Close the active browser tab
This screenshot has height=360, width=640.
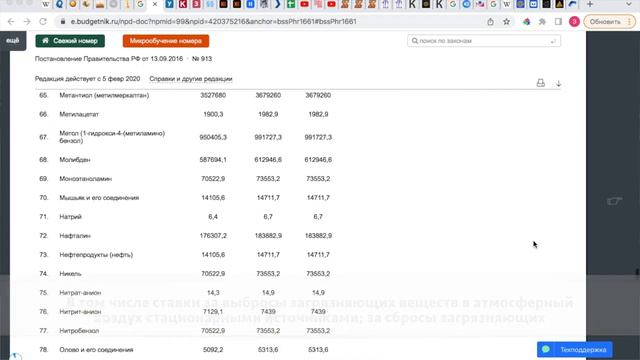point(155,4)
